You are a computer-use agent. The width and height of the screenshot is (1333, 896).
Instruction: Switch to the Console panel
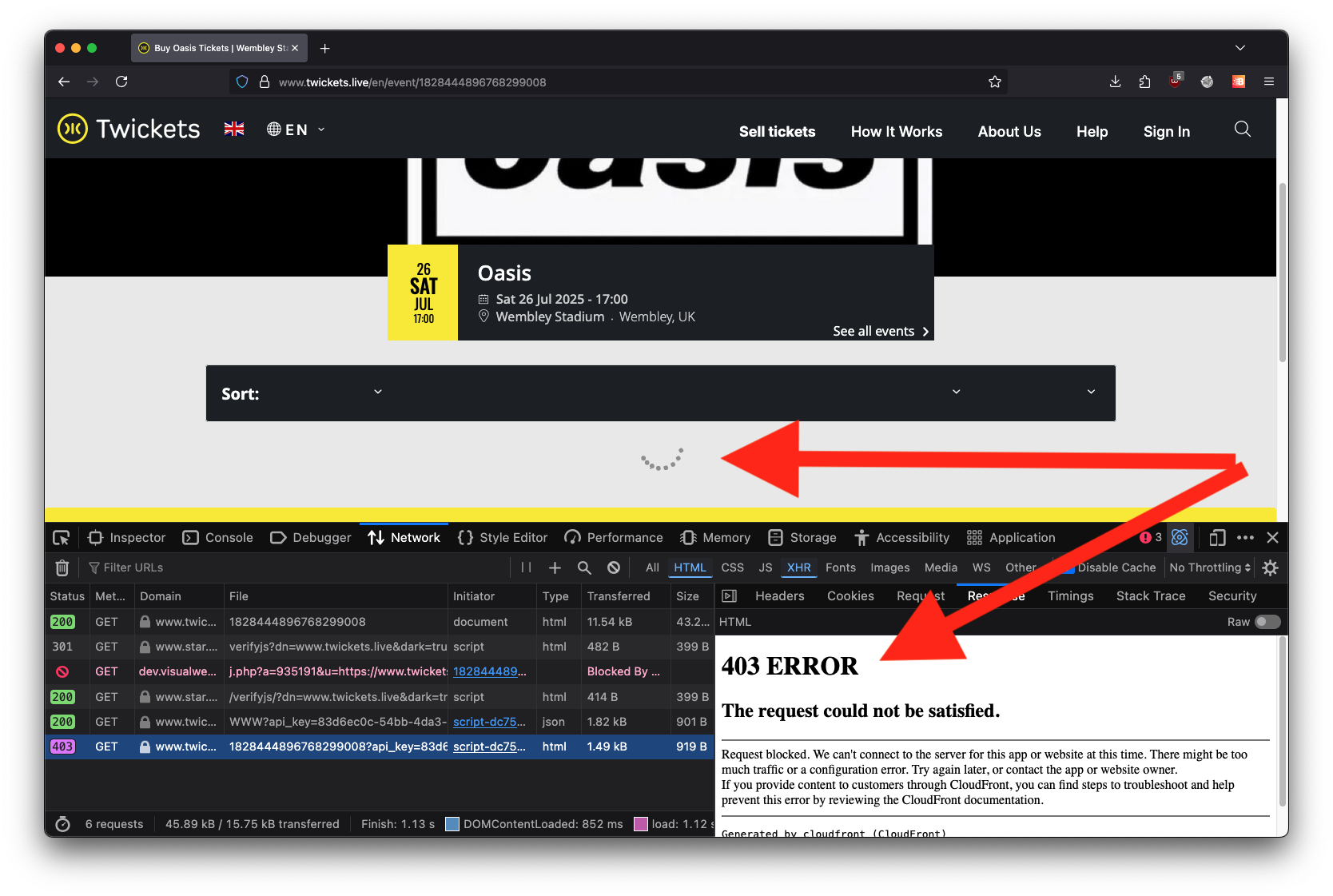click(218, 538)
